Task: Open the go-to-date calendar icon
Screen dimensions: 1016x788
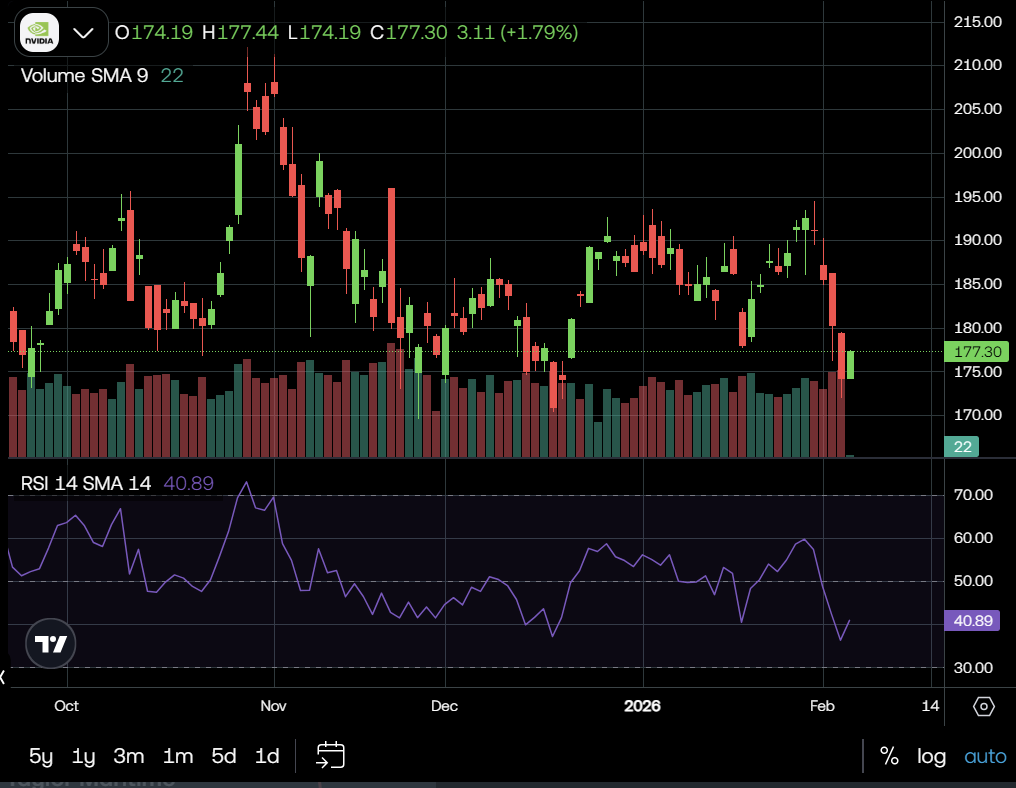Action: [x=330, y=755]
